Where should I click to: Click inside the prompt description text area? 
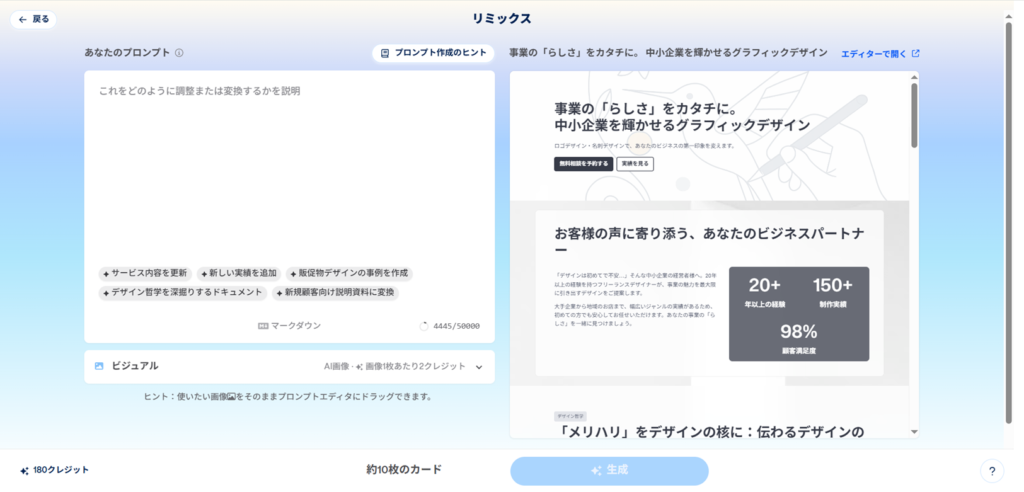click(289, 160)
